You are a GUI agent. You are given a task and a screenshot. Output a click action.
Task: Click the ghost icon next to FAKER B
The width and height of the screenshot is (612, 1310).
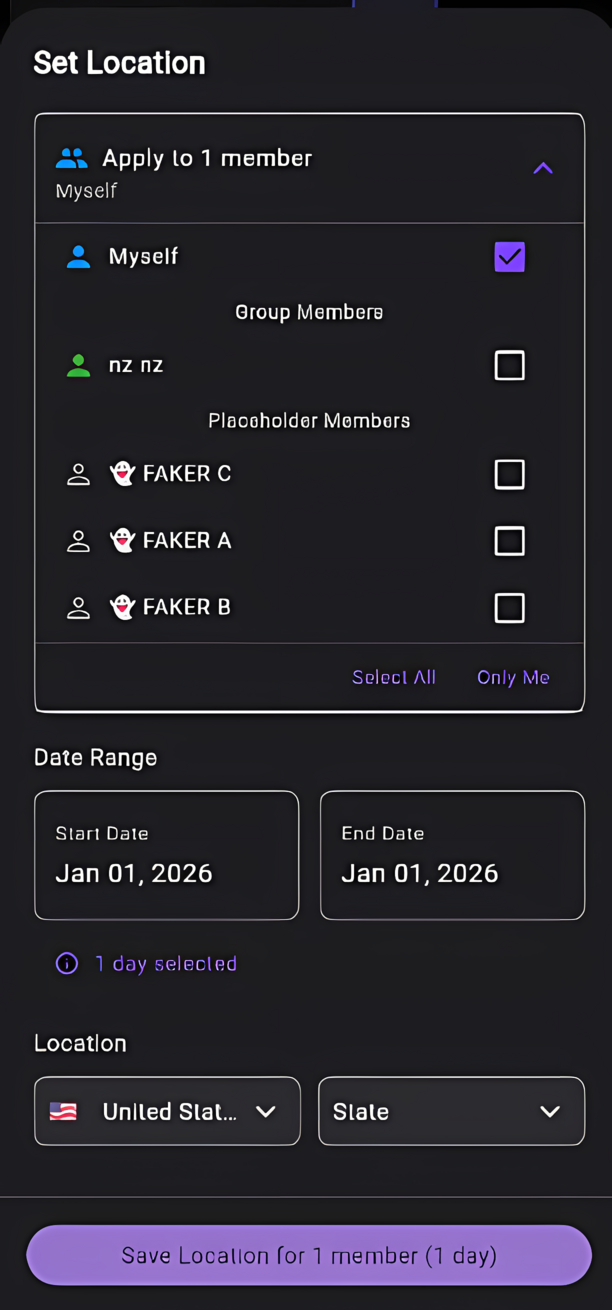coord(121,607)
